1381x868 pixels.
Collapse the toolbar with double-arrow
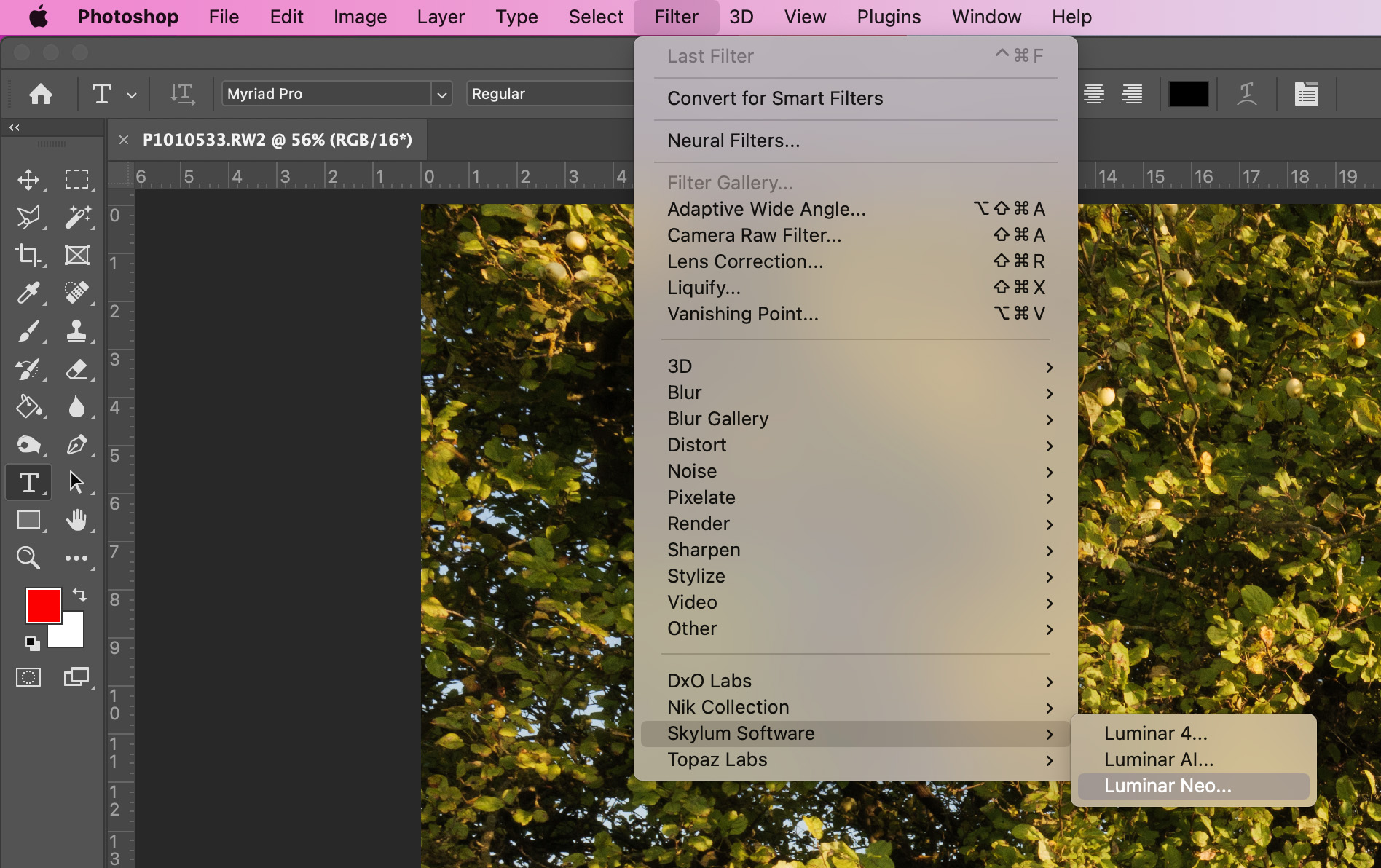coord(15,127)
